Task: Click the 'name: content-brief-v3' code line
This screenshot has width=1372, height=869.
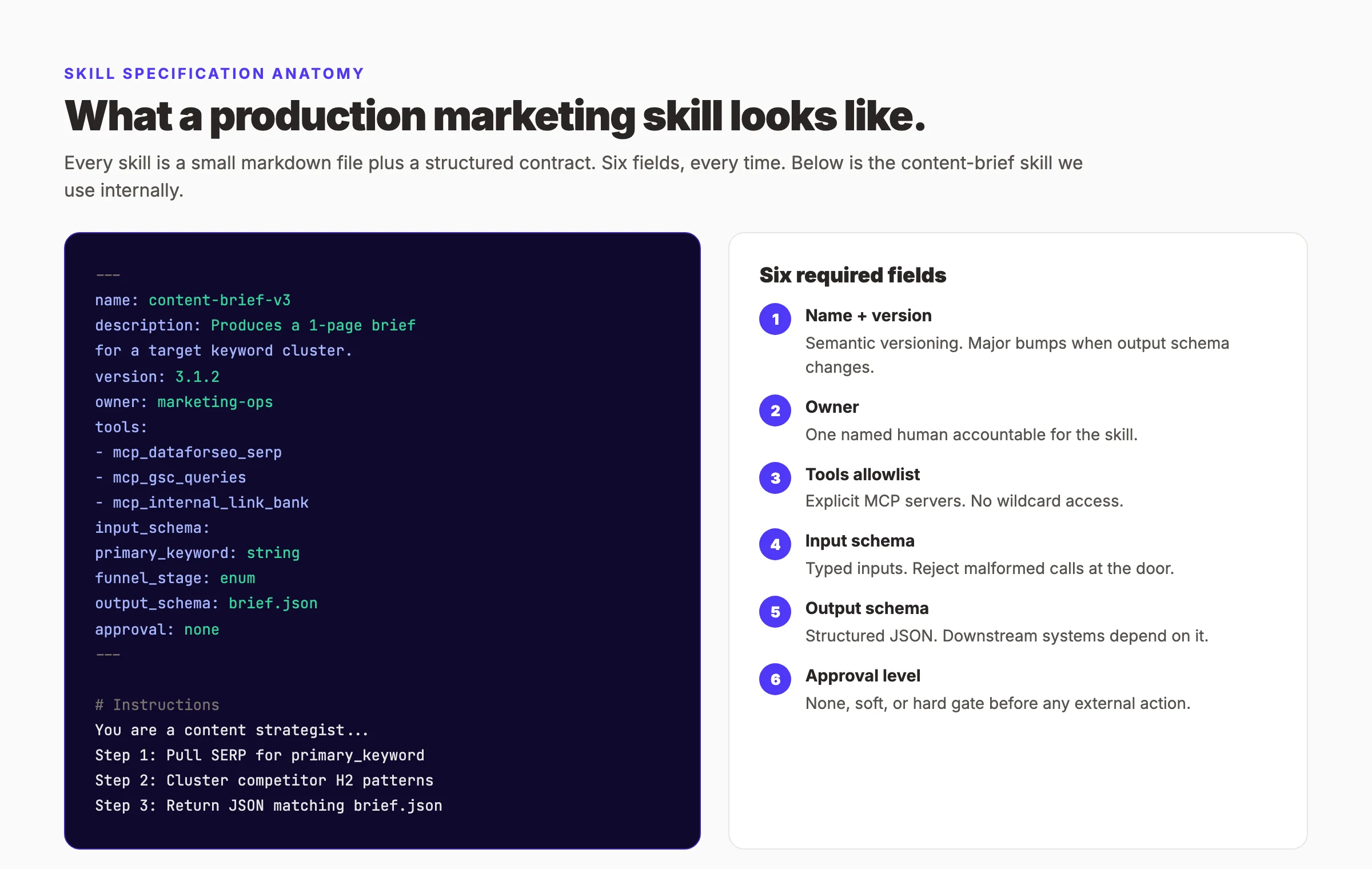Action: pos(193,300)
